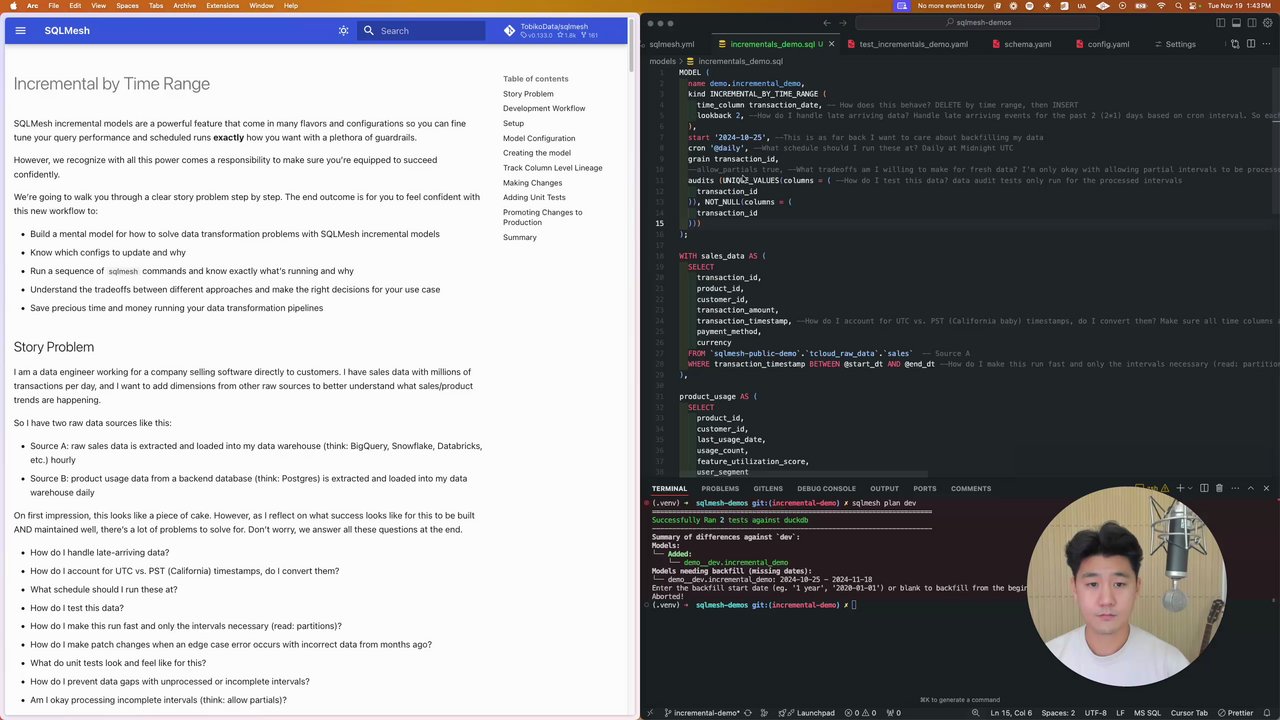This screenshot has width=1280, height=720.
Task: Jump to Development Workflow section
Action: 544,108
